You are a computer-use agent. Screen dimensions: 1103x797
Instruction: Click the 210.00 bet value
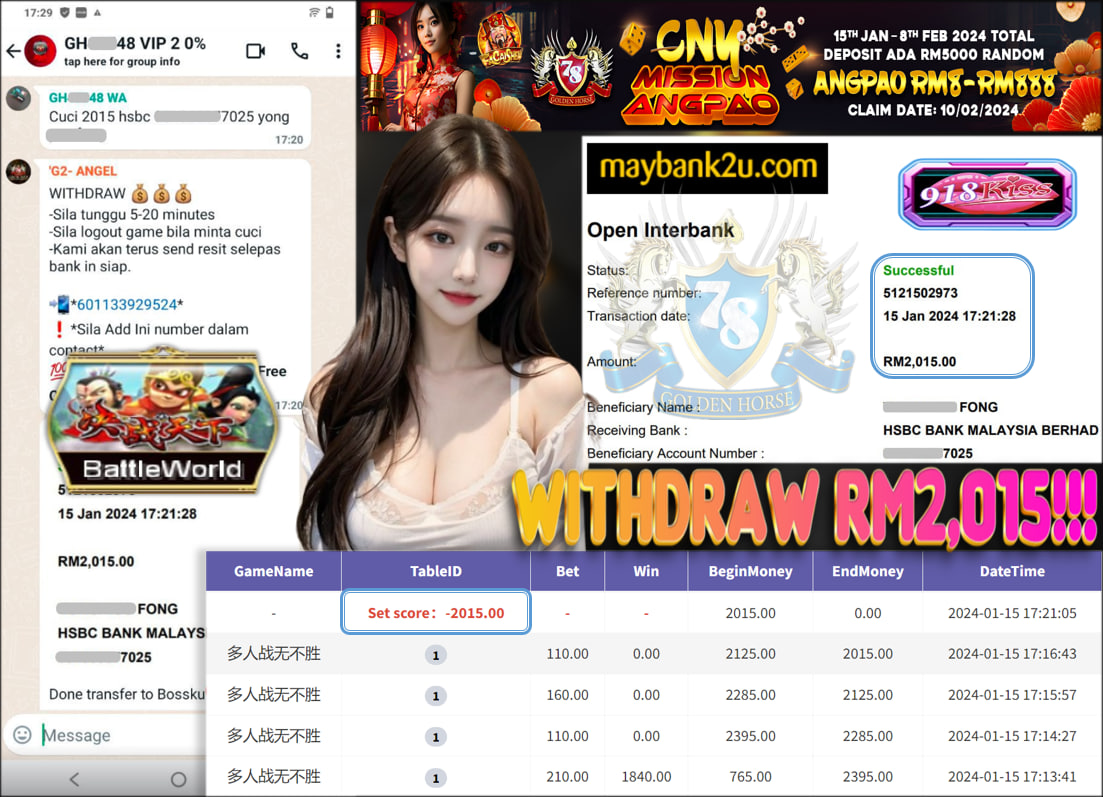tap(567, 777)
